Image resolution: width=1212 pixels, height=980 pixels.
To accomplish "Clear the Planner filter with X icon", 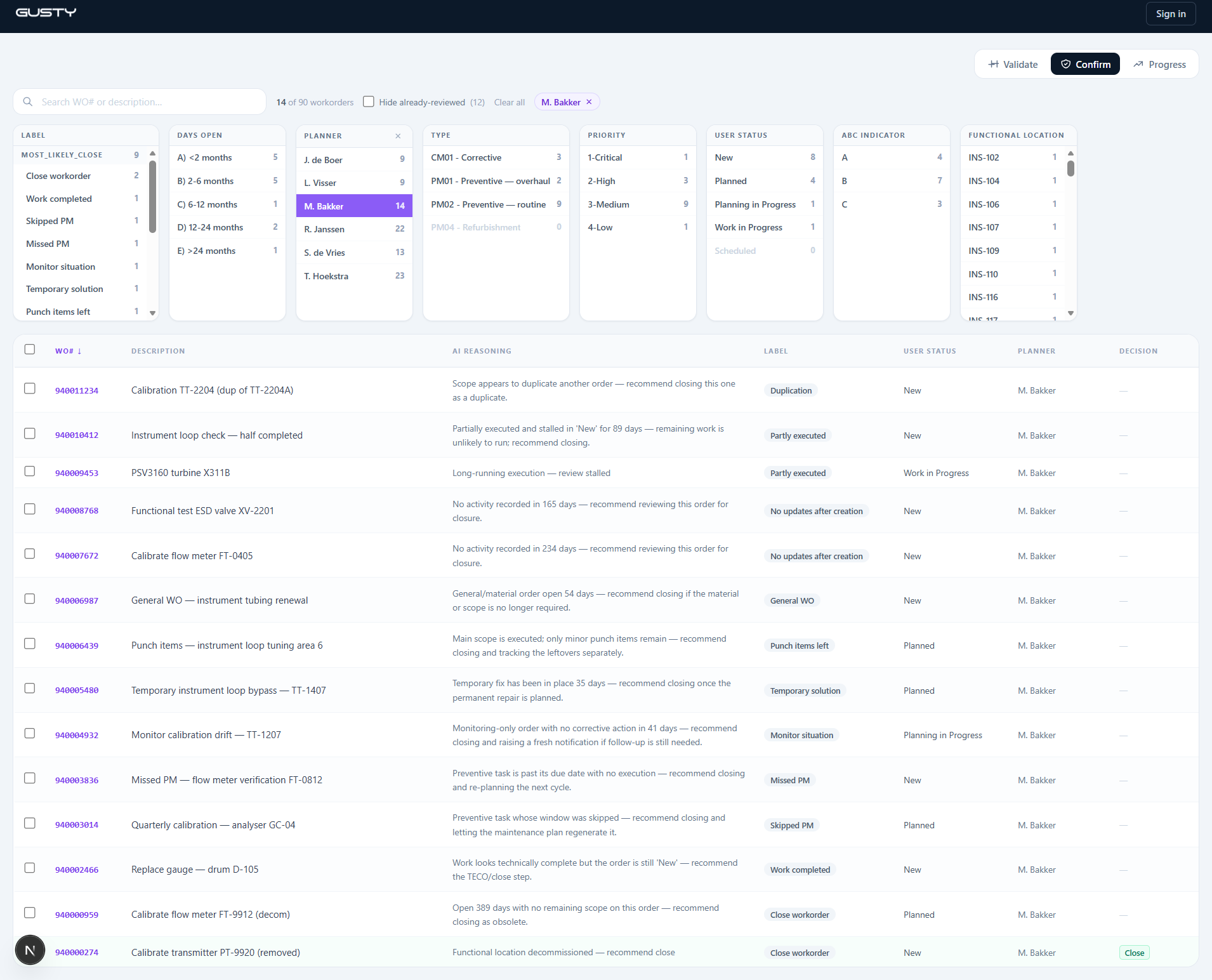I will tap(398, 136).
